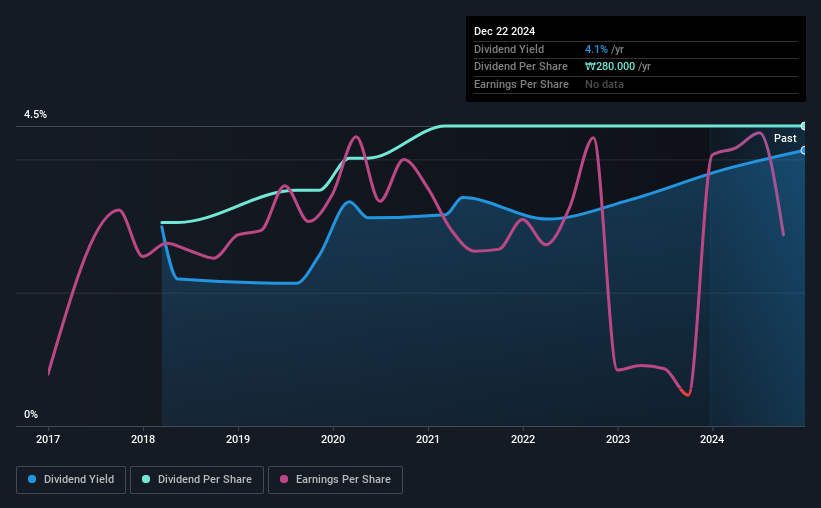
Task: Click the red negative earnings dip segment
Action: click(x=686, y=392)
